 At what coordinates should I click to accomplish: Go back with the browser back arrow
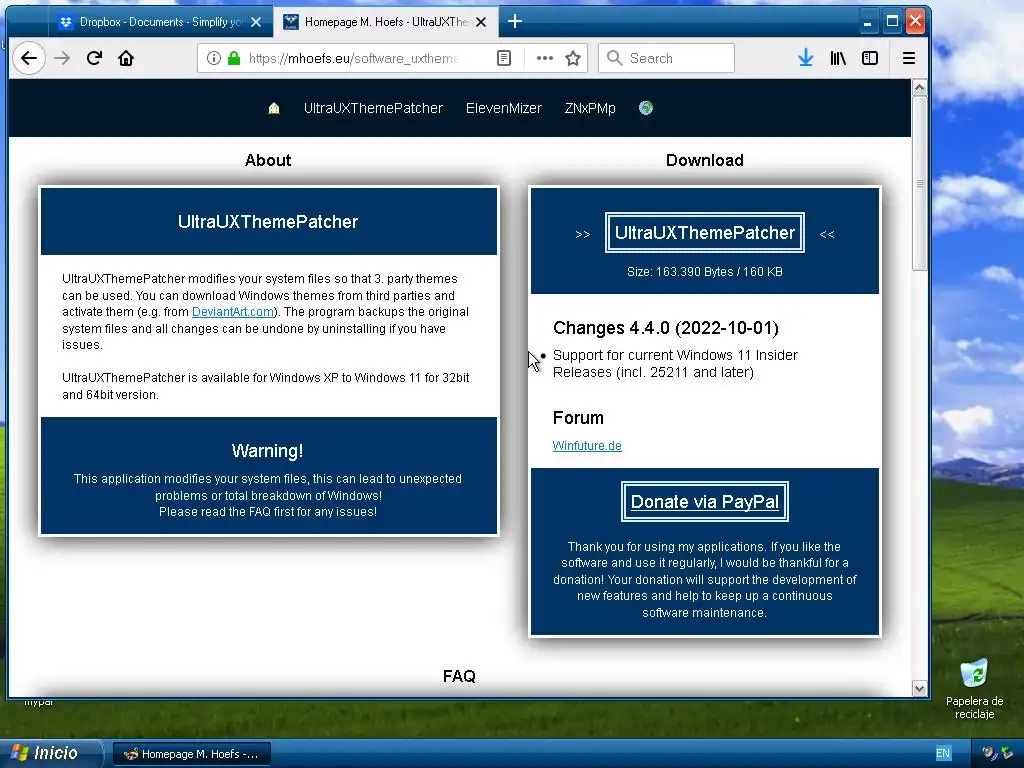click(29, 58)
